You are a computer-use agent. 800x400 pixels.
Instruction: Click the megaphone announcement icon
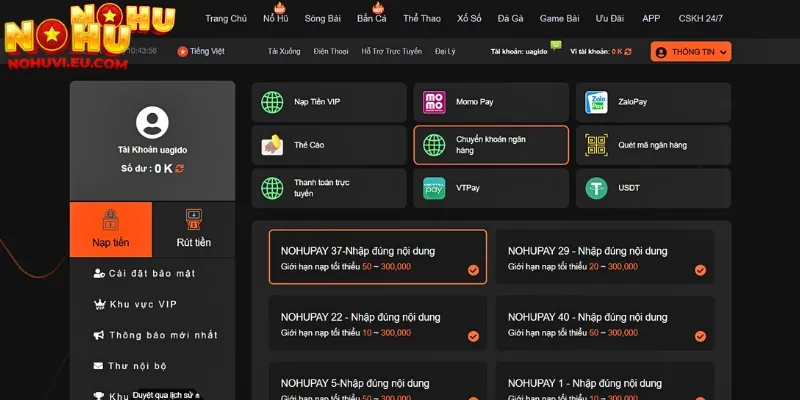coord(99,335)
